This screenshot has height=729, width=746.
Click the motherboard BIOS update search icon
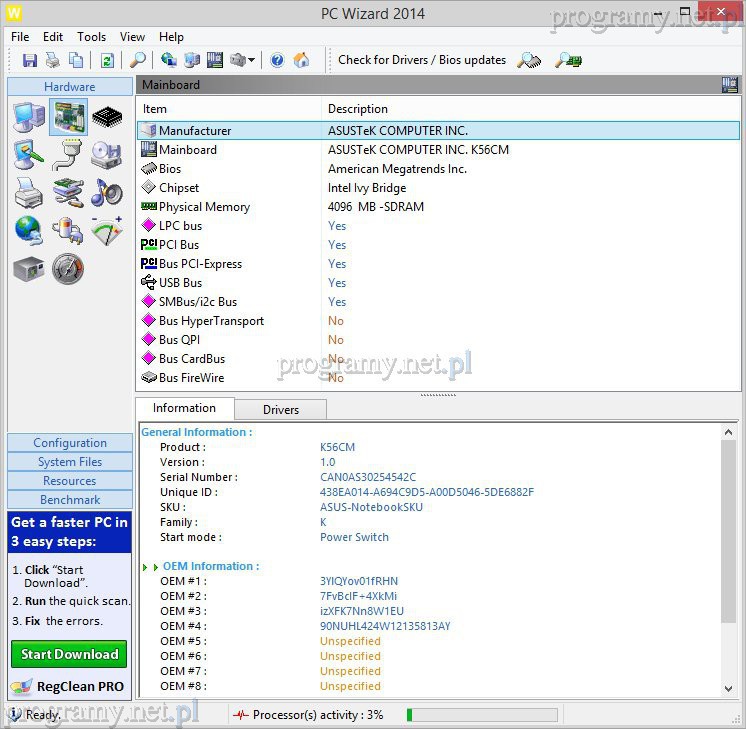[569, 60]
